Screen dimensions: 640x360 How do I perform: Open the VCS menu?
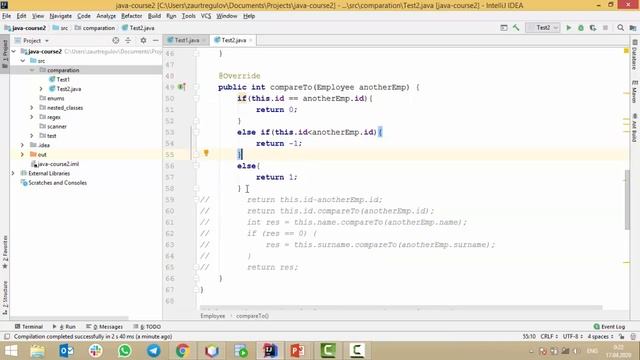coord(206,16)
